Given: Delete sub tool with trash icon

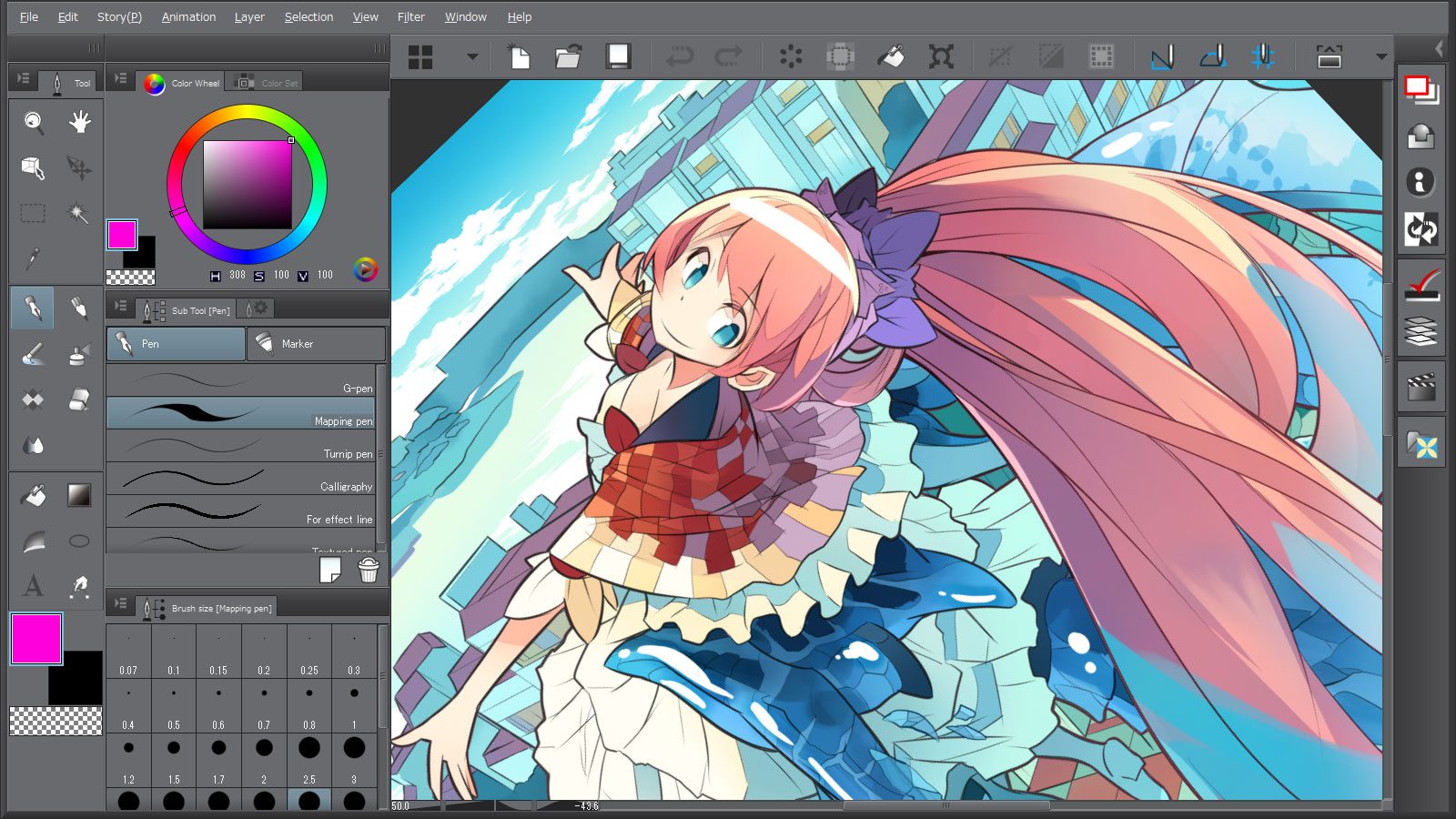Looking at the screenshot, I should (x=369, y=571).
